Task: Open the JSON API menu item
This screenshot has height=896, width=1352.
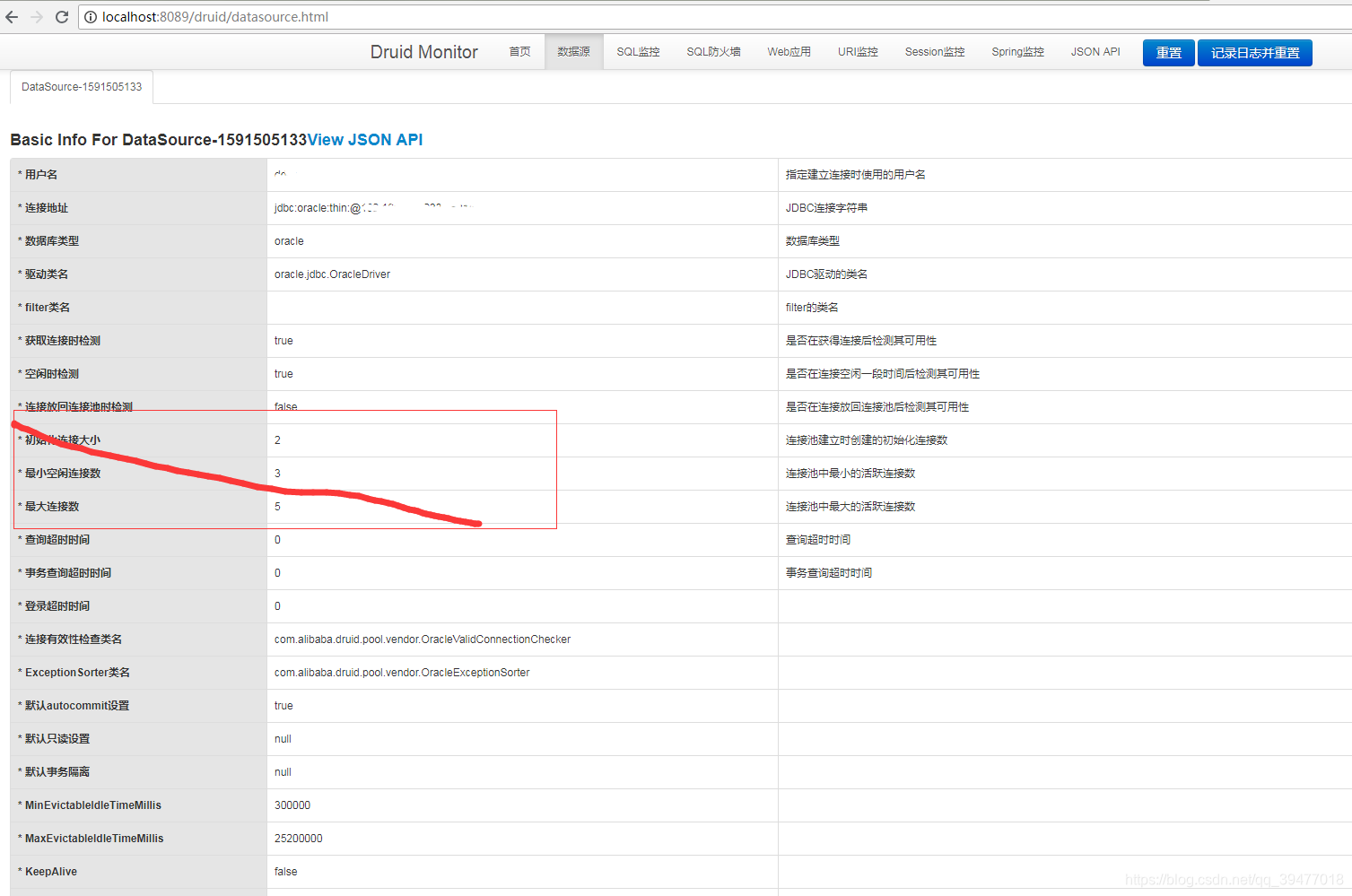Action: point(1095,52)
